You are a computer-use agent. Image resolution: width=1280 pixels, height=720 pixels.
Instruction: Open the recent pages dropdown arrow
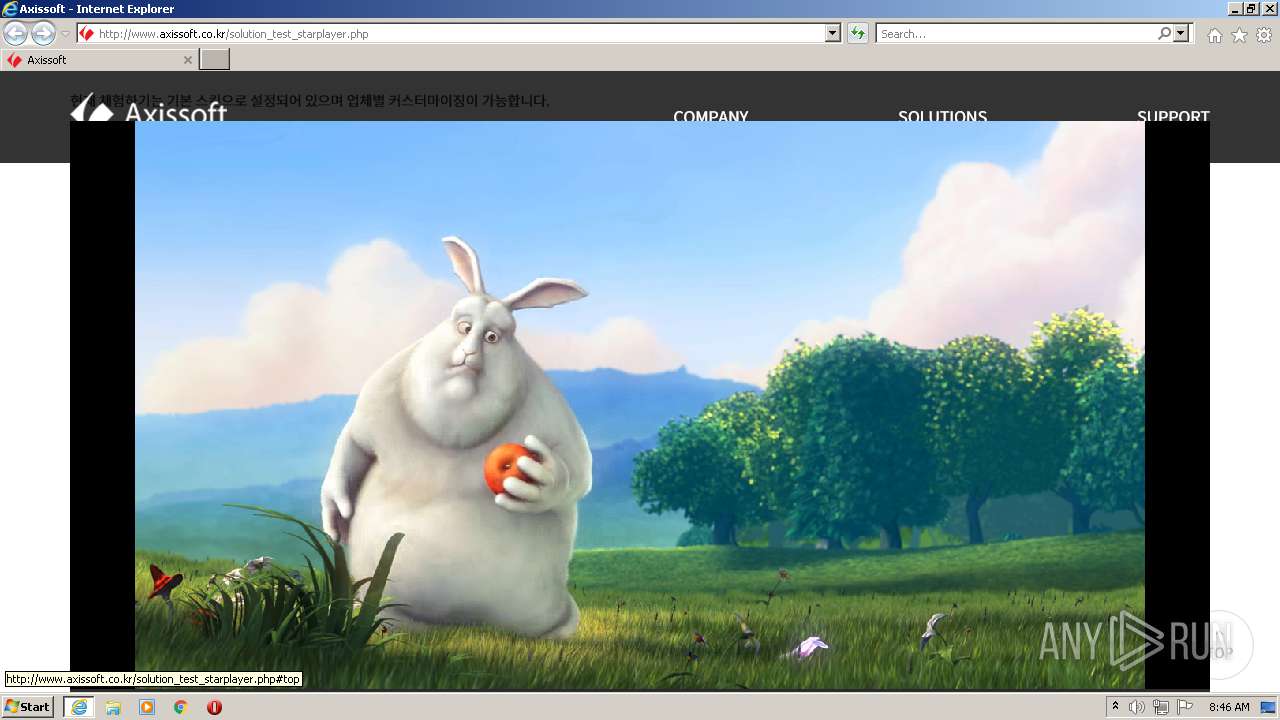point(66,34)
